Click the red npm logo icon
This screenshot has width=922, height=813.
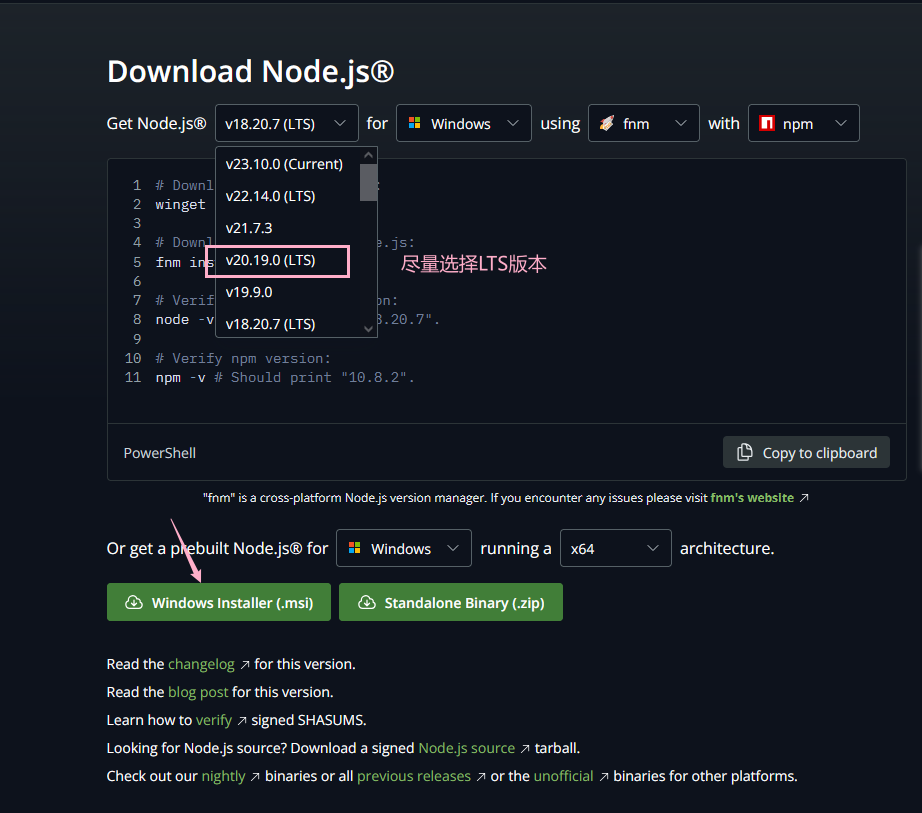[x=767, y=123]
